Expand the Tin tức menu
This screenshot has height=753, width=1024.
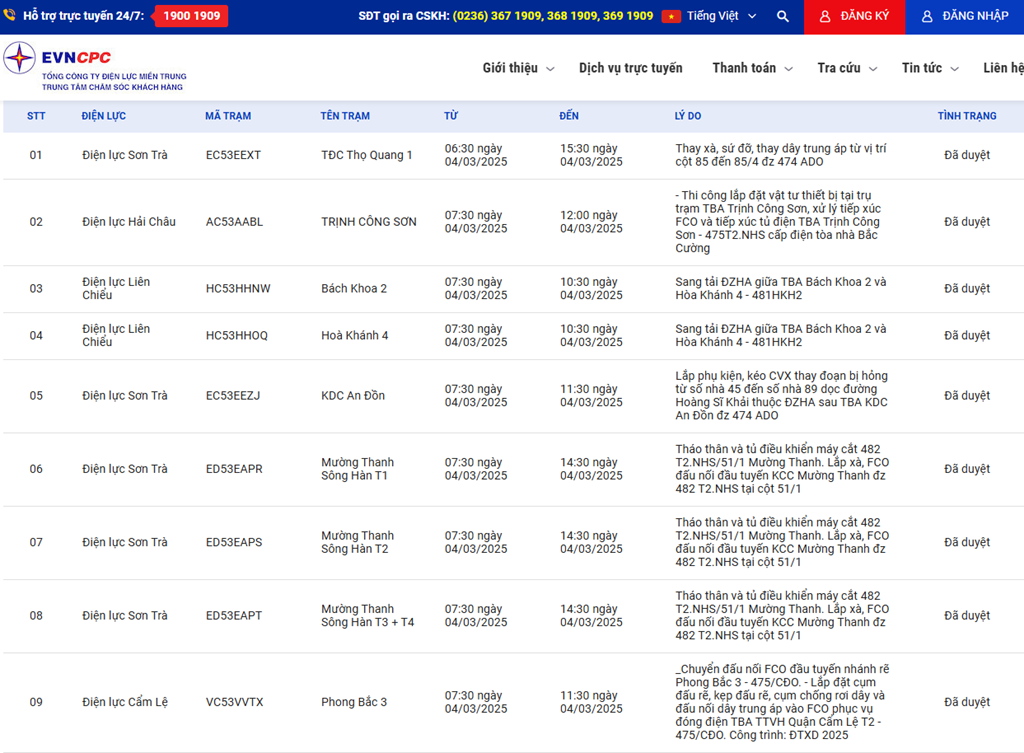click(x=929, y=68)
